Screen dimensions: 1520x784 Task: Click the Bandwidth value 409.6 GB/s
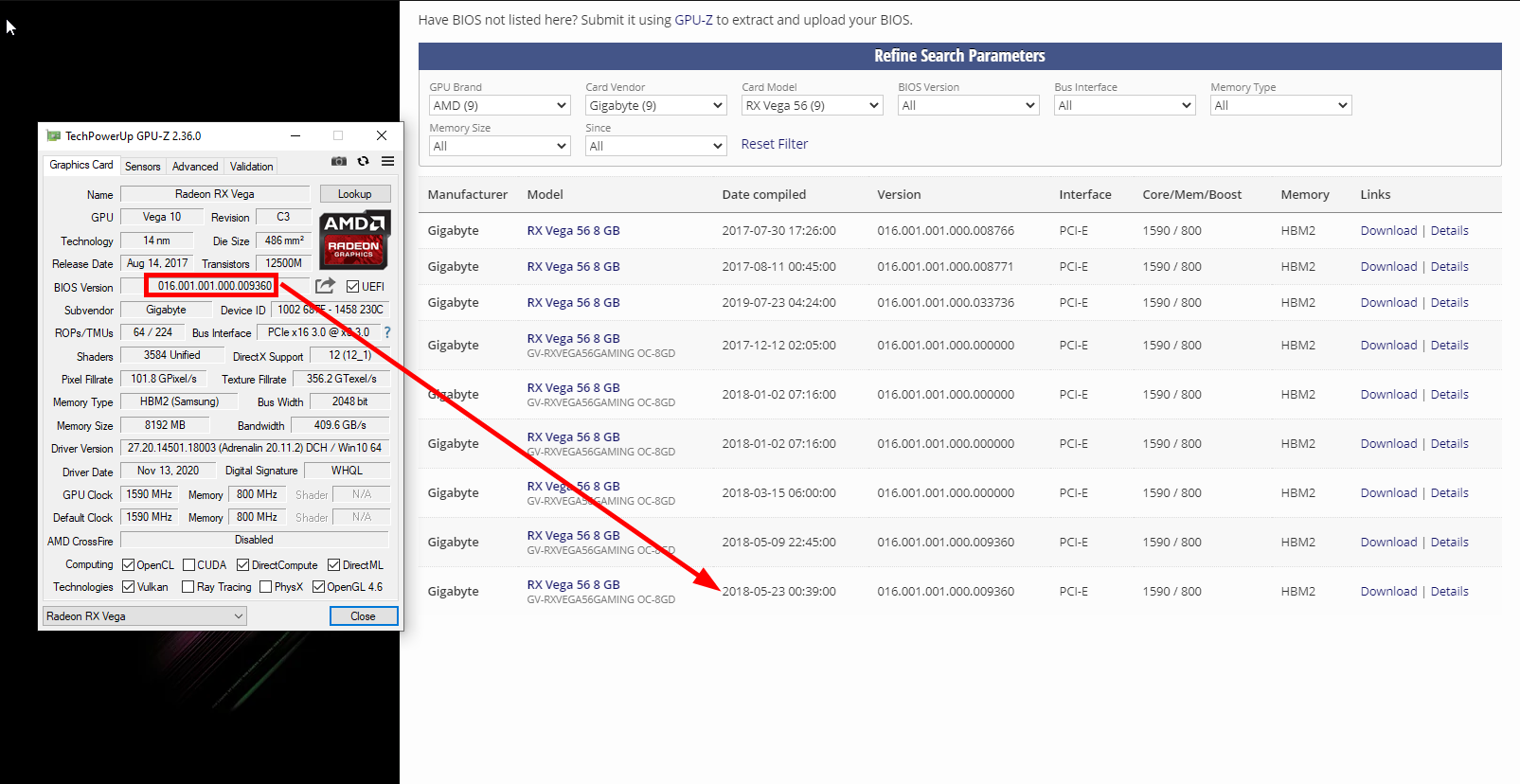[x=340, y=425]
